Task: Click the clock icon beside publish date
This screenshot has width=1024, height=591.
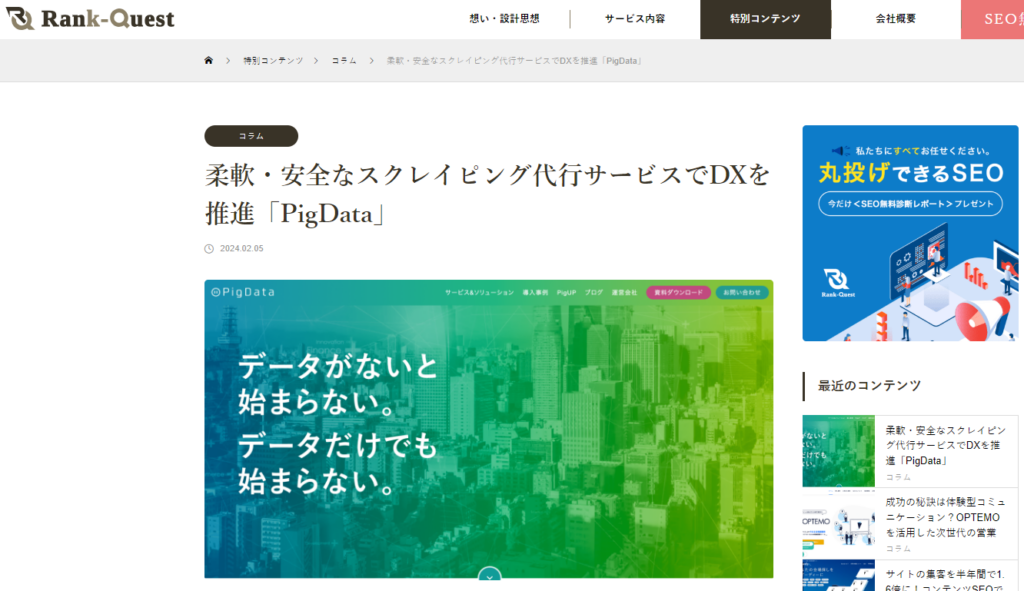Action: coord(209,249)
